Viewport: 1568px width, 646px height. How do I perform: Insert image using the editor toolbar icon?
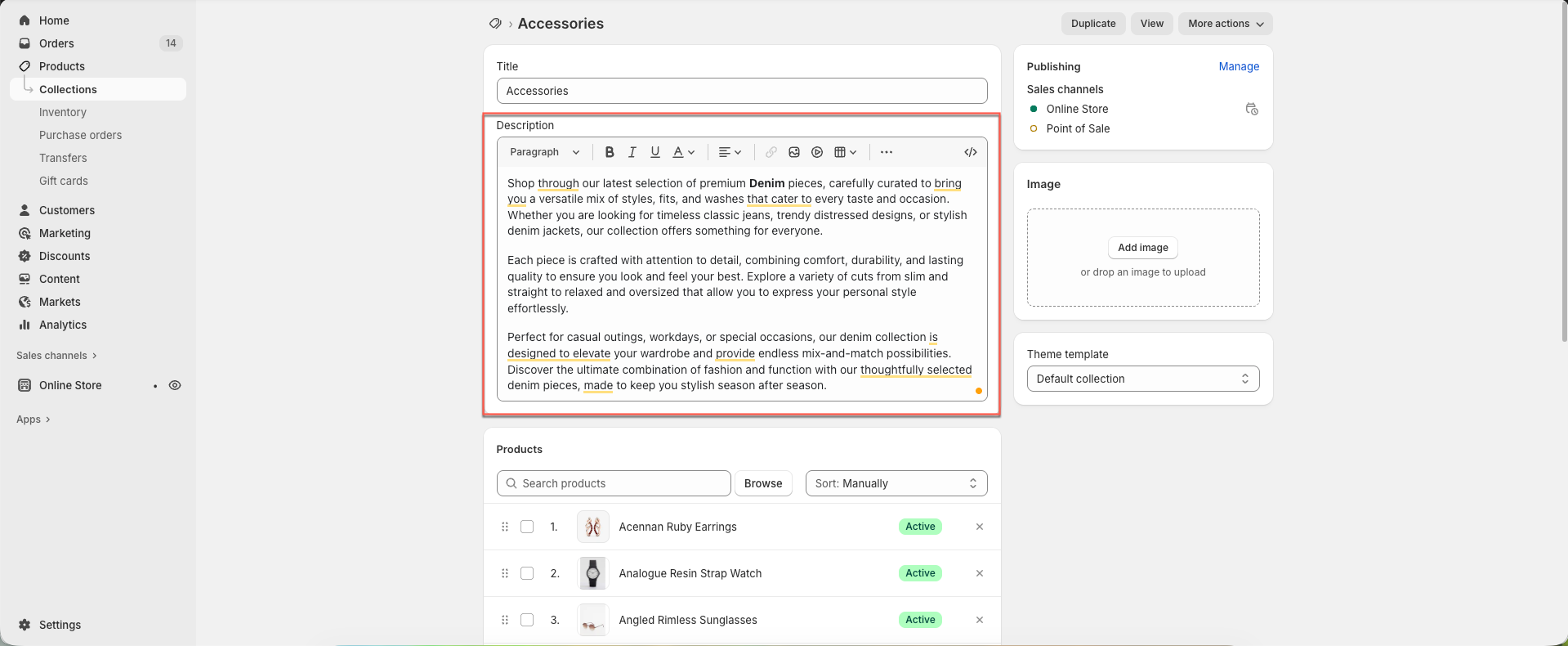(793, 152)
